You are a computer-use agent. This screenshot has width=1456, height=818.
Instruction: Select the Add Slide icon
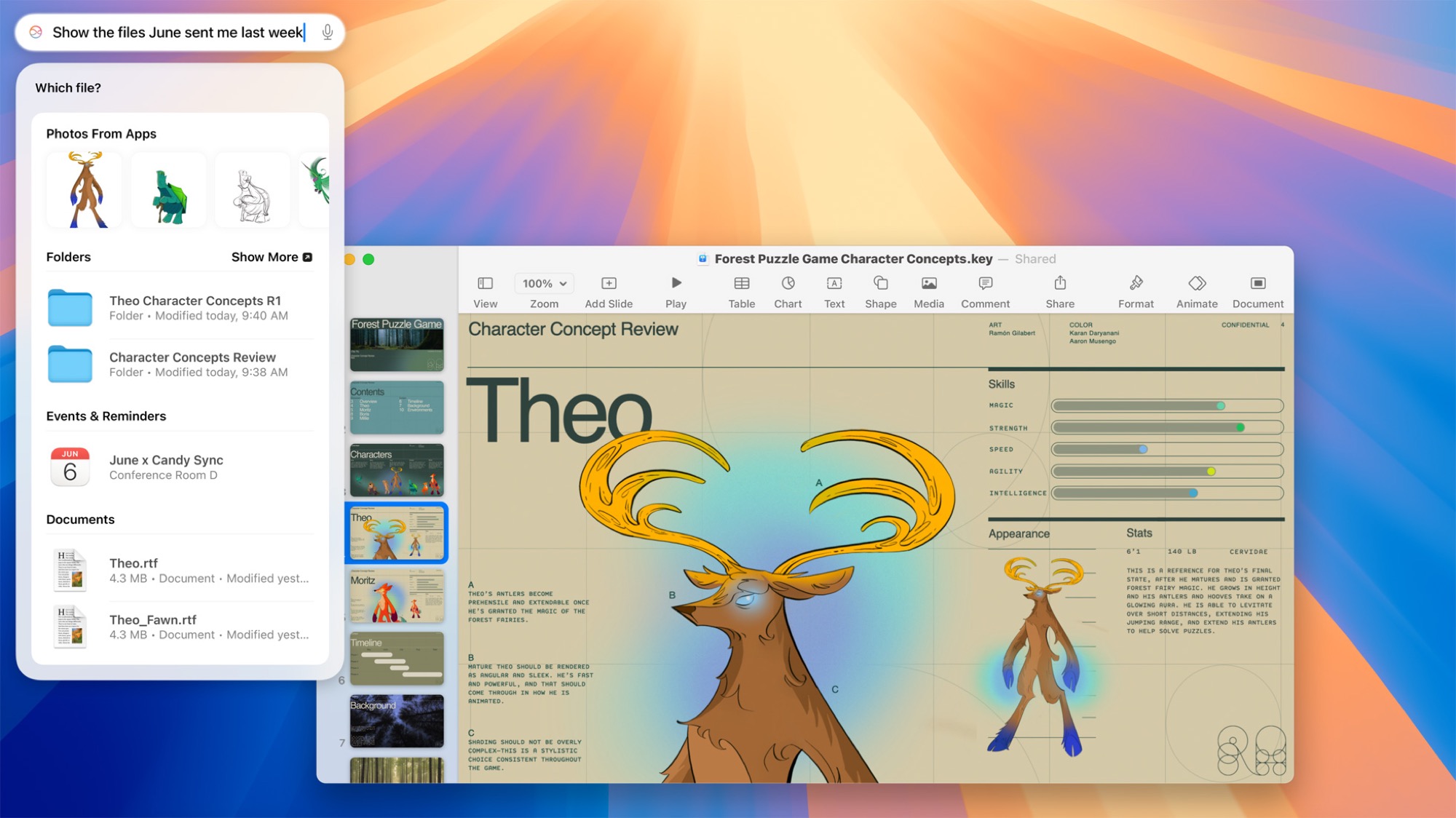[x=608, y=284]
